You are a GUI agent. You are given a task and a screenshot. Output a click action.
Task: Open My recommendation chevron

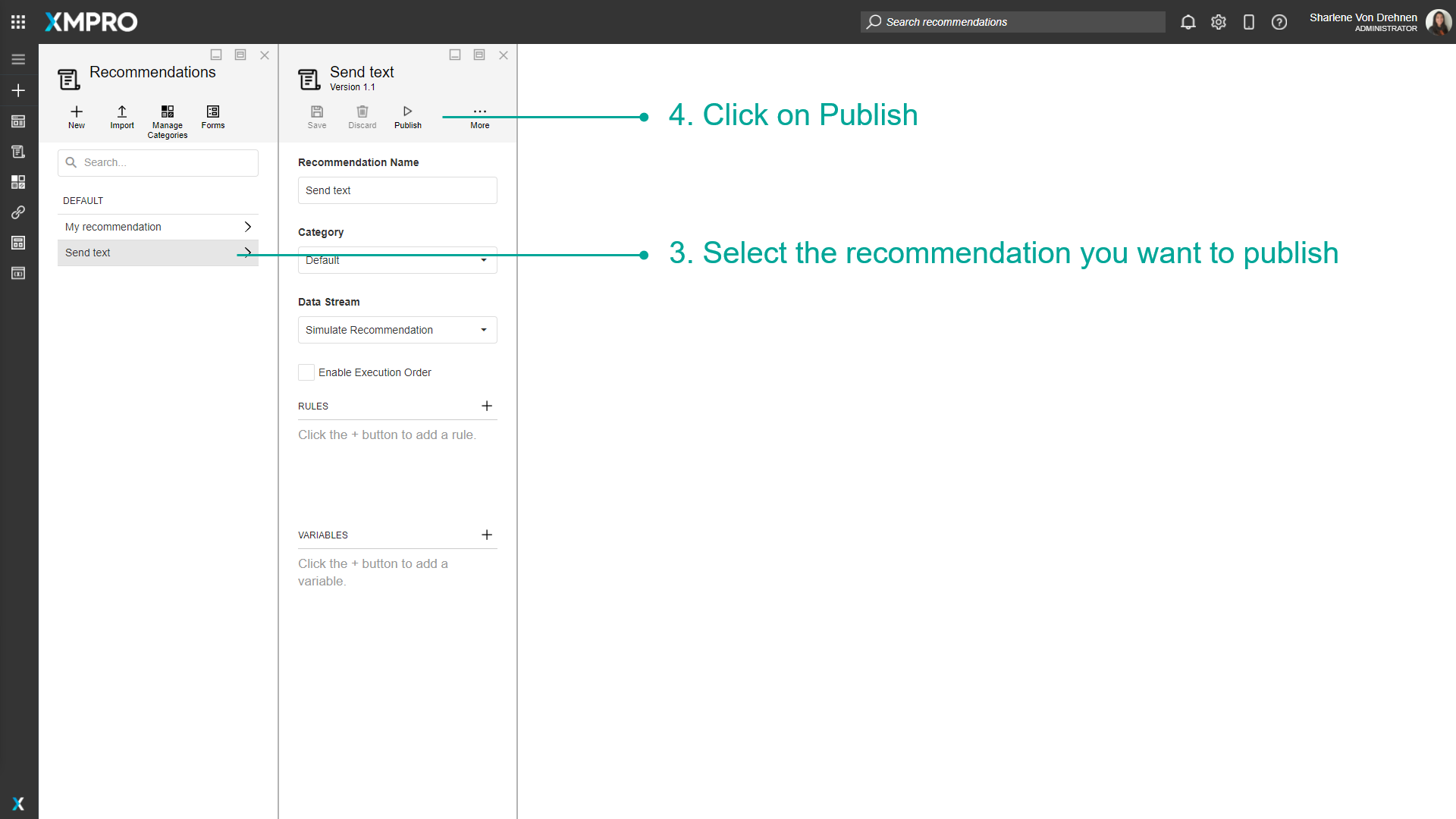click(247, 227)
